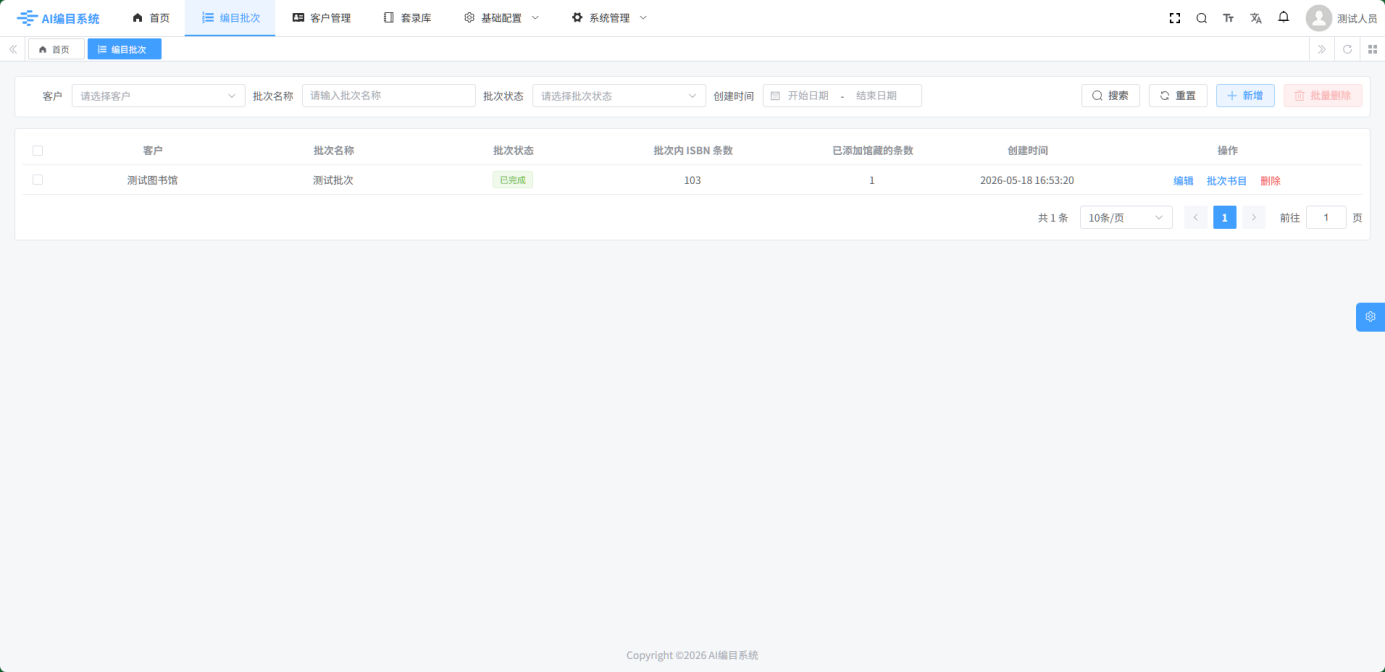
Task: Open the tab grid options icon
Action: [1372, 49]
